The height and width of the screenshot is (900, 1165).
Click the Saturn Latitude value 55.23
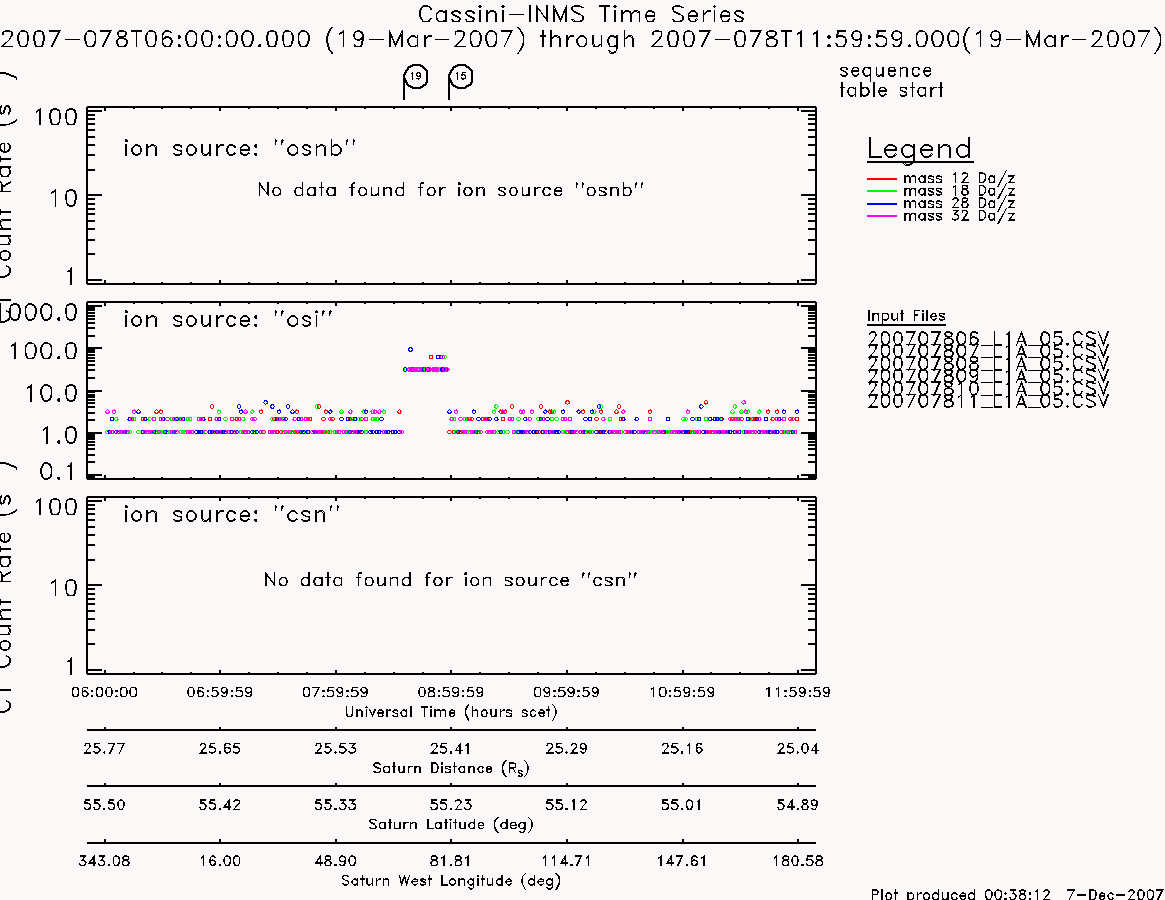tap(450, 805)
